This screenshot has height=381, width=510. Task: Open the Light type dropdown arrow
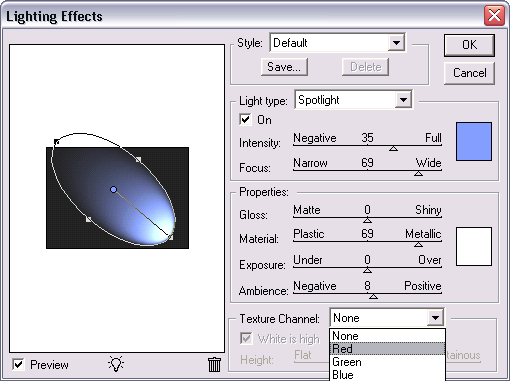point(403,100)
